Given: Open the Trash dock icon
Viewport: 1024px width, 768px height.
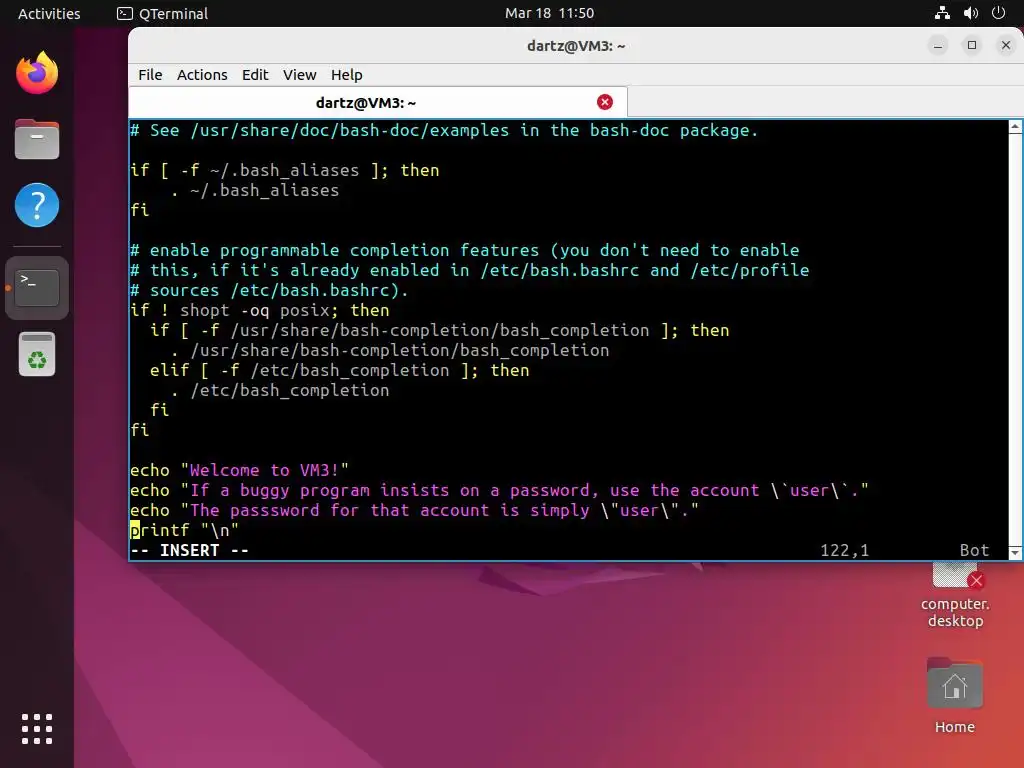Looking at the screenshot, I should 37,355.
